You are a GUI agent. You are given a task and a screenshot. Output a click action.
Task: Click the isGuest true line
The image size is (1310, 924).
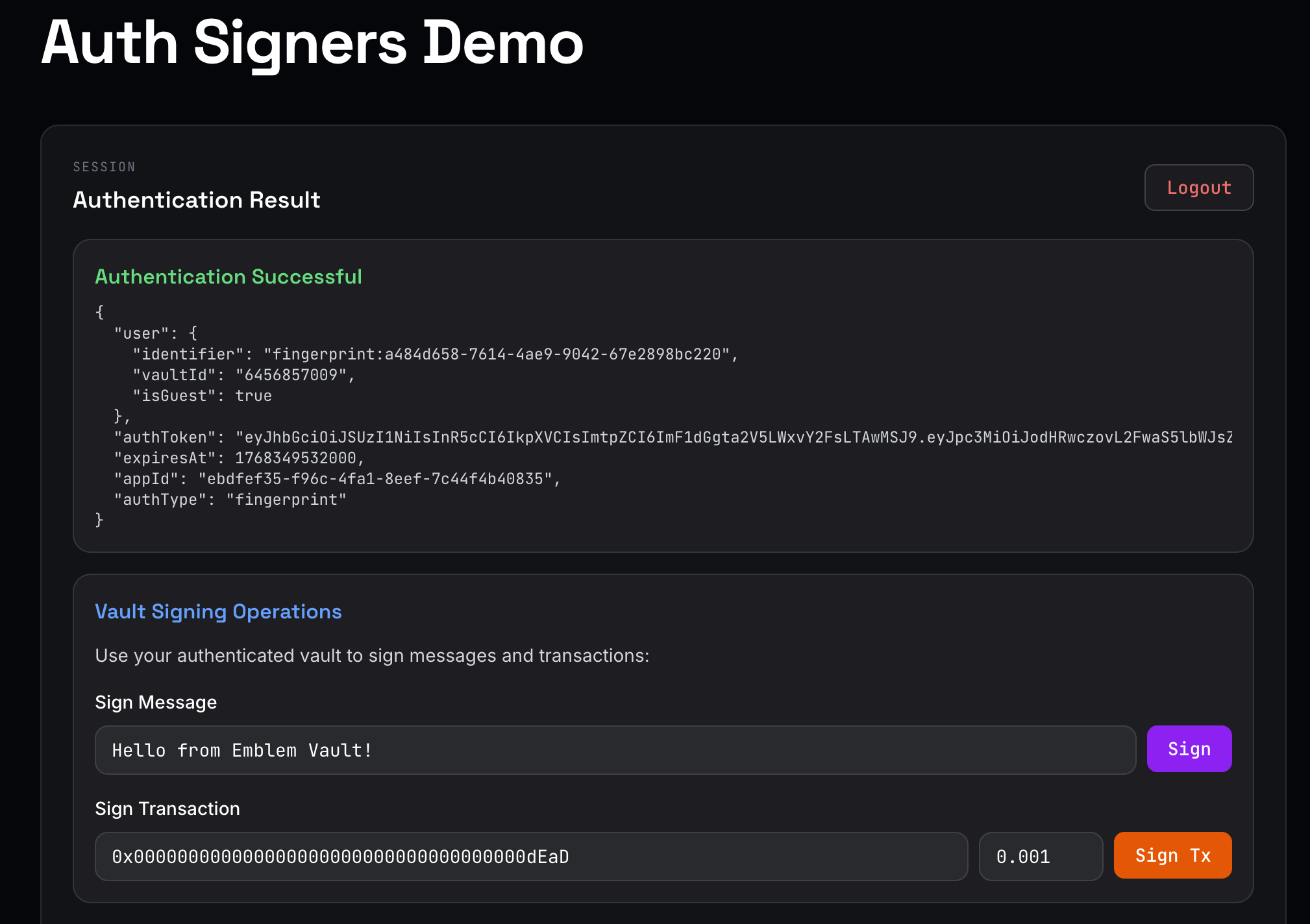pos(202,396)
